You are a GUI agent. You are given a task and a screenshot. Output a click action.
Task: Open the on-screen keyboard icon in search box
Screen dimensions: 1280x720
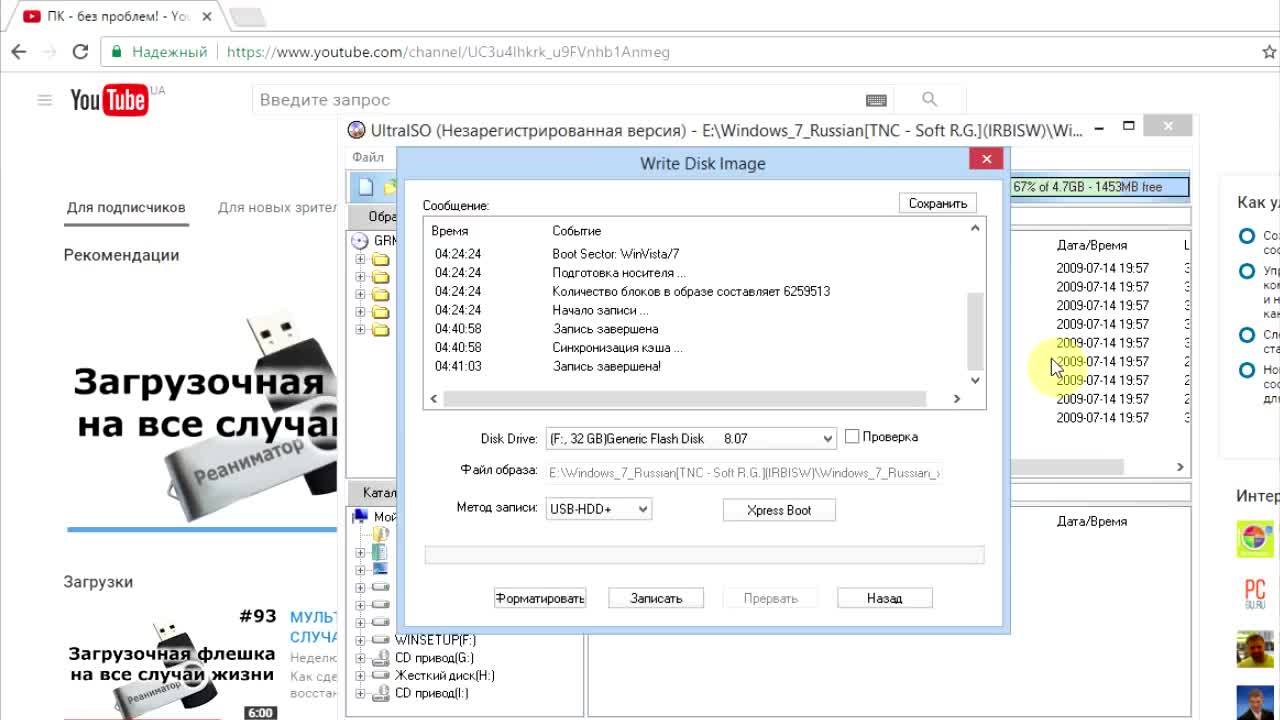pos(876,100)
